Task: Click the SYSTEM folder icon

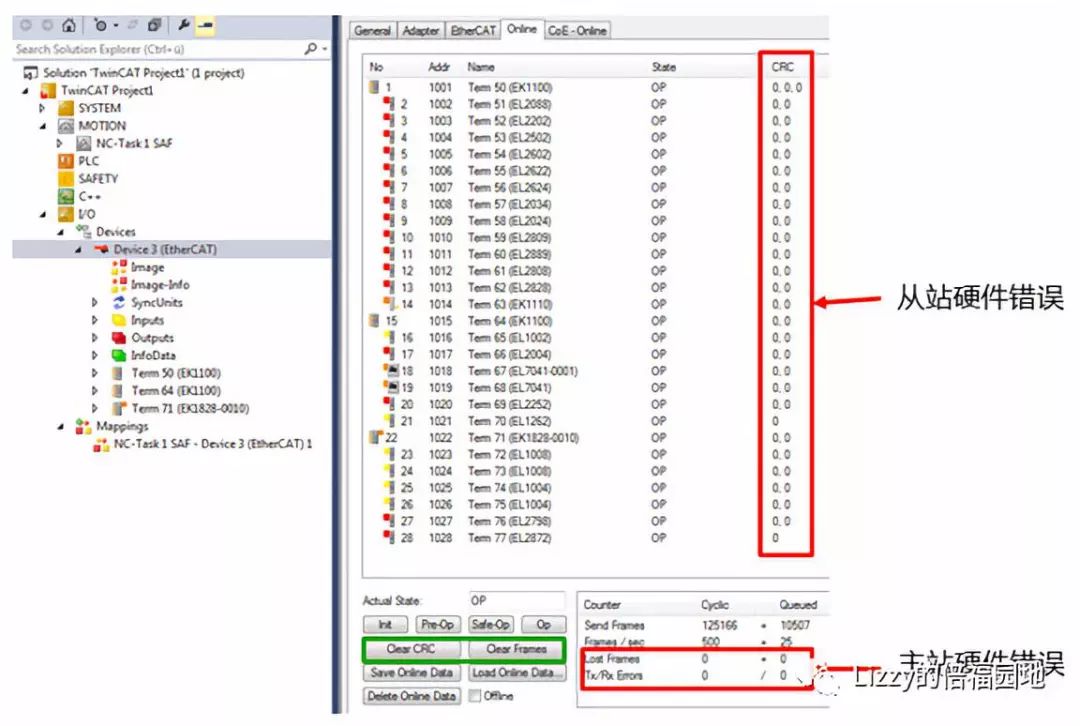Action: tap(65, 108)
